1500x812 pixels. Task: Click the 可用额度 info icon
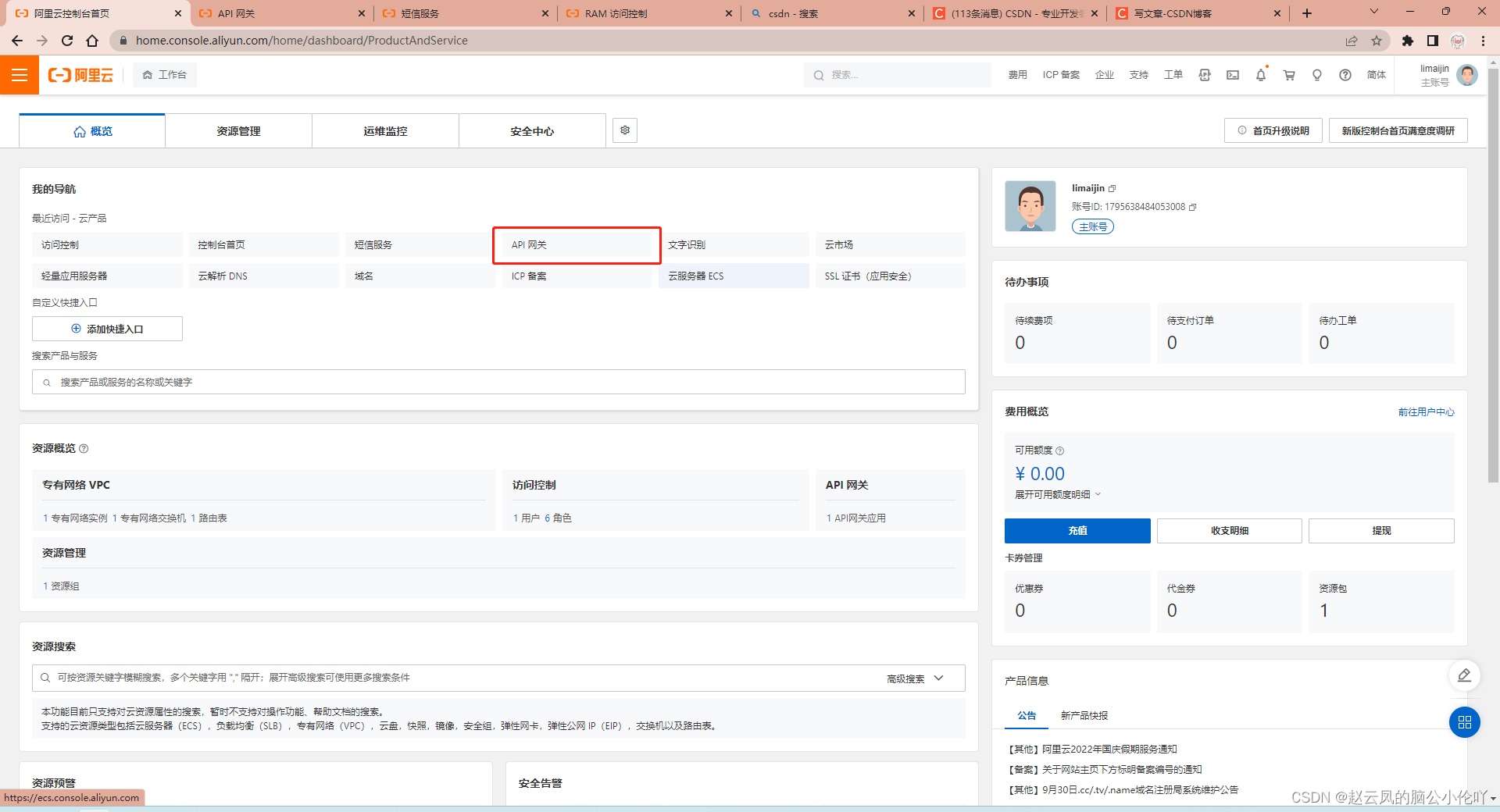click(1059, 451)
